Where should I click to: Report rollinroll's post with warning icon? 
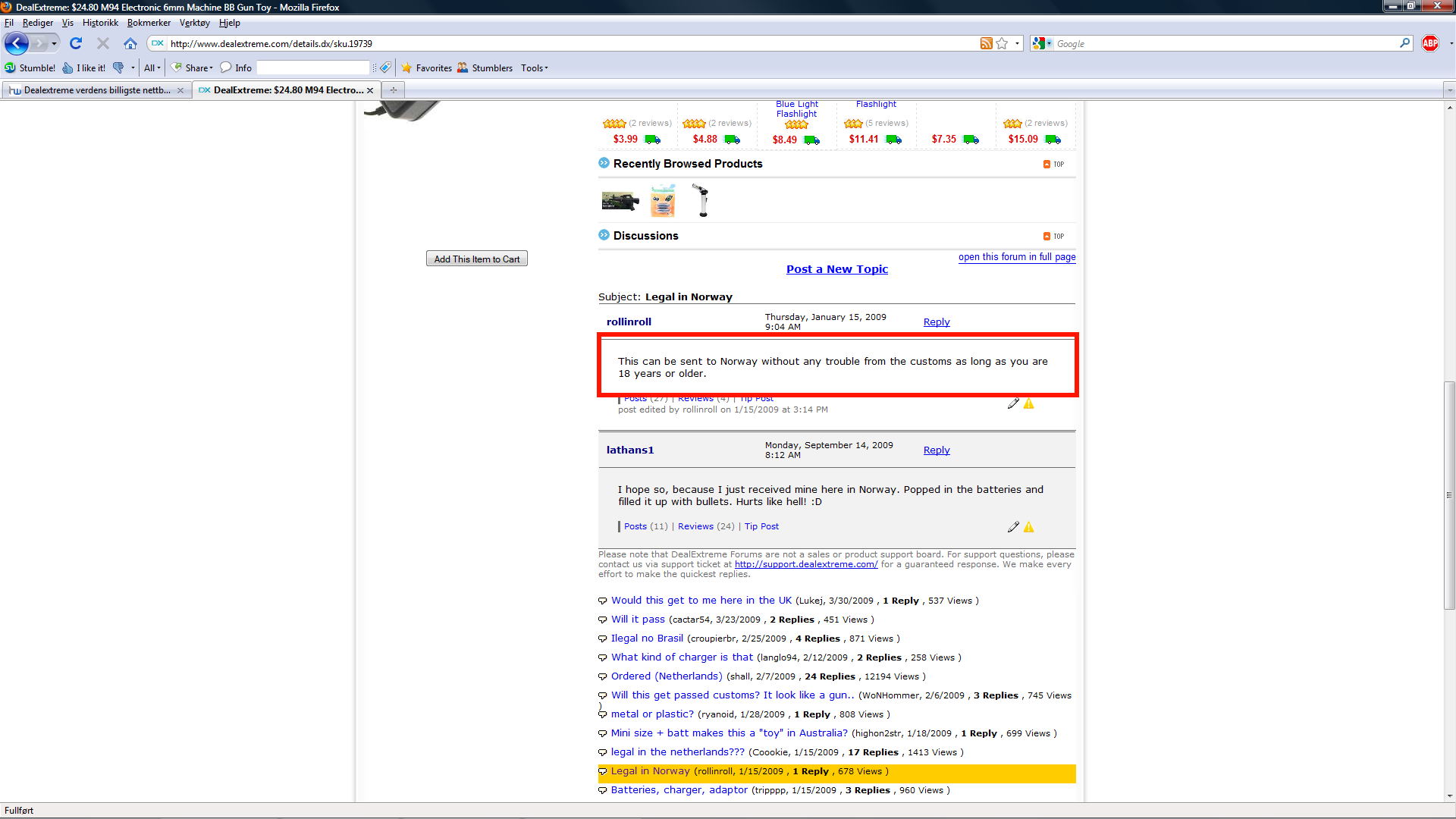(1028, 403)
